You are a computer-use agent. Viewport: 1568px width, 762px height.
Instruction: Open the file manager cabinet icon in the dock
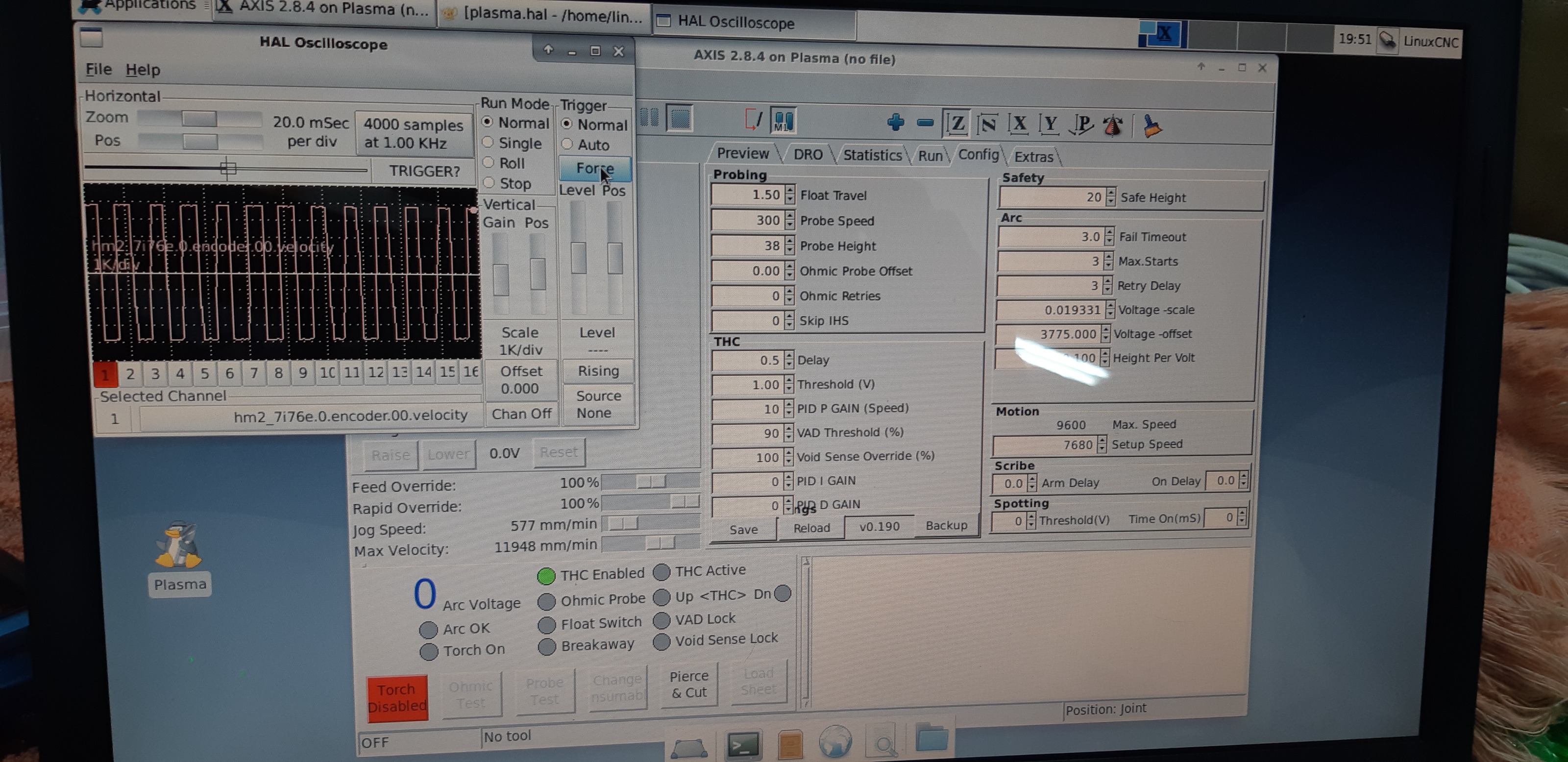coord(790,744)
